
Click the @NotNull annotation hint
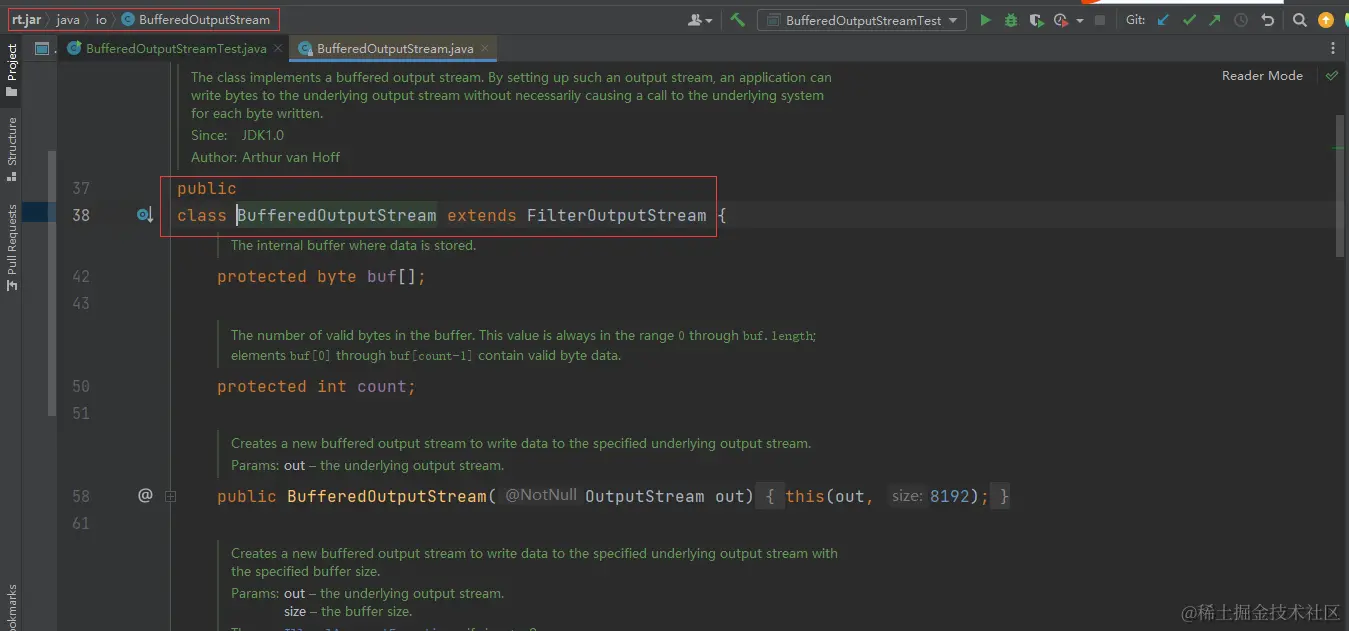point(541,495)
